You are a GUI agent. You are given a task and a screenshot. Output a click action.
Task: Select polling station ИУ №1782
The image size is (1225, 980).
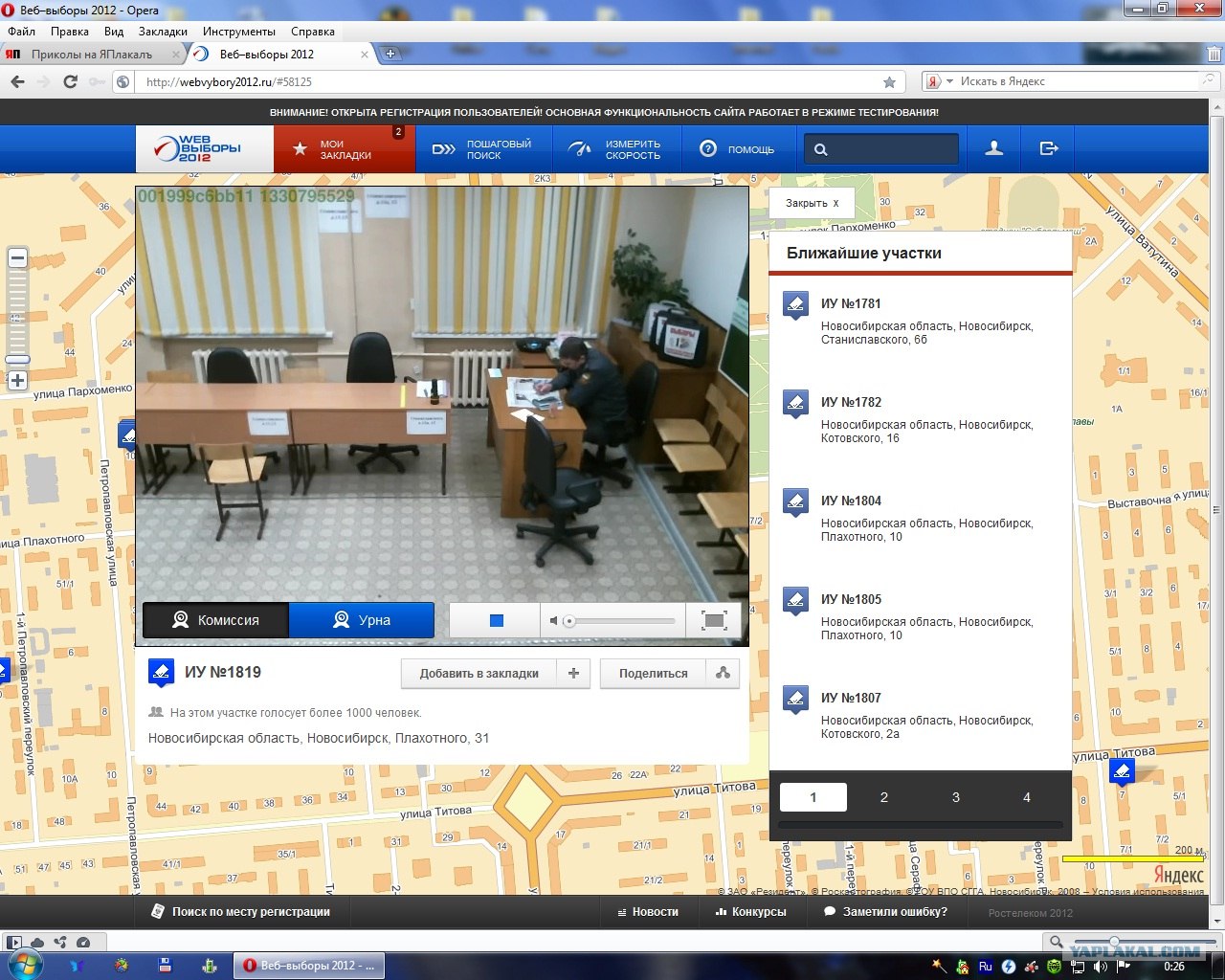(851, 402)
